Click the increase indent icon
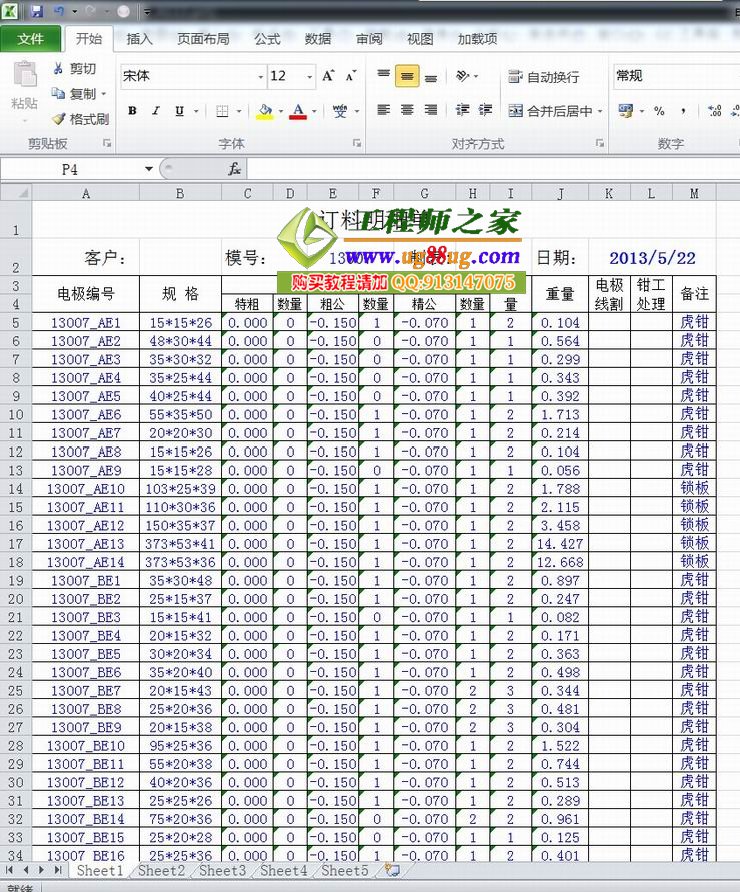The width and height of the screenshot is (740, 892). pyautogui.click(x=485, y=110)
